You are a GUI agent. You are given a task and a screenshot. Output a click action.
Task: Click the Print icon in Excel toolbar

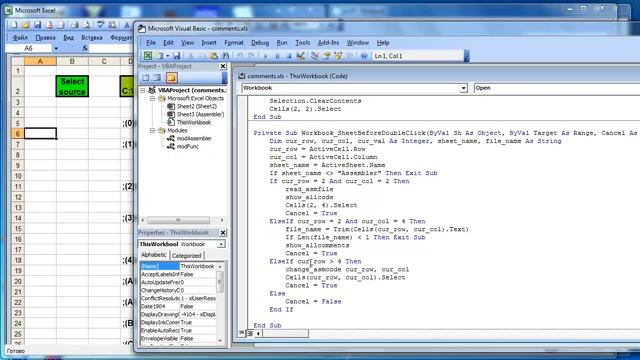click(x=75, y=25)
